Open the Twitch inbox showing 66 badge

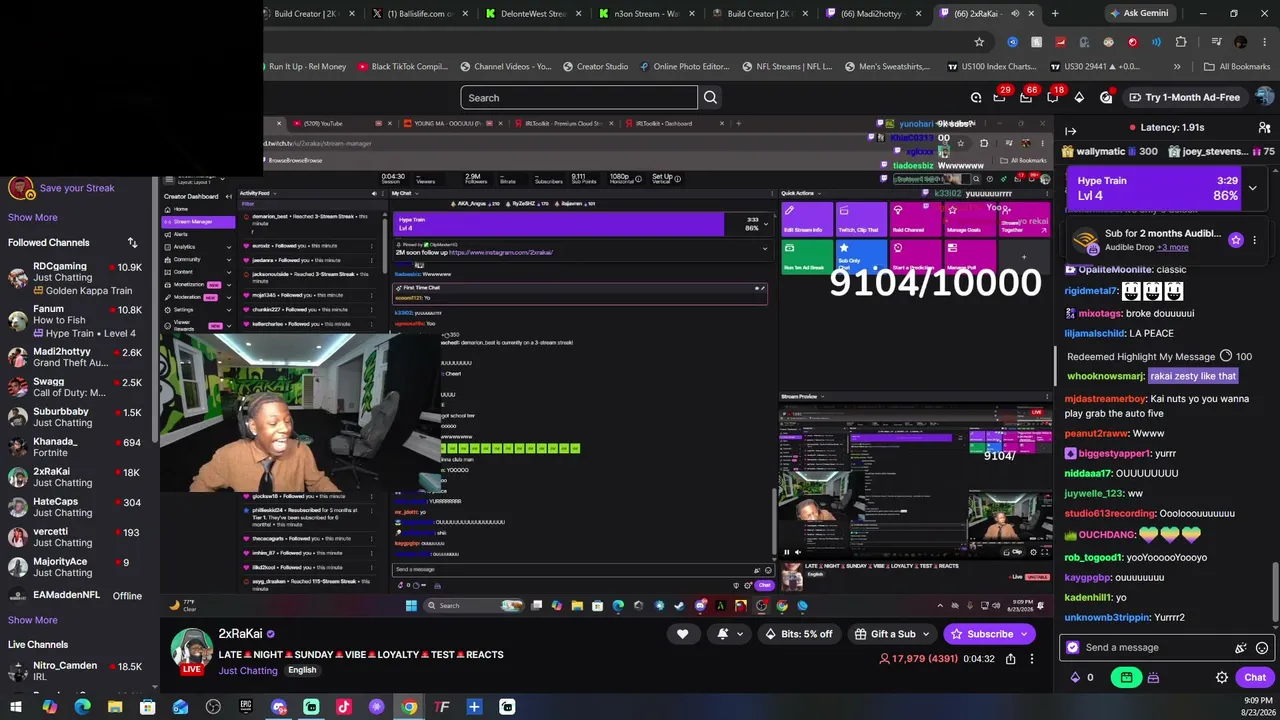(1025, 97)
